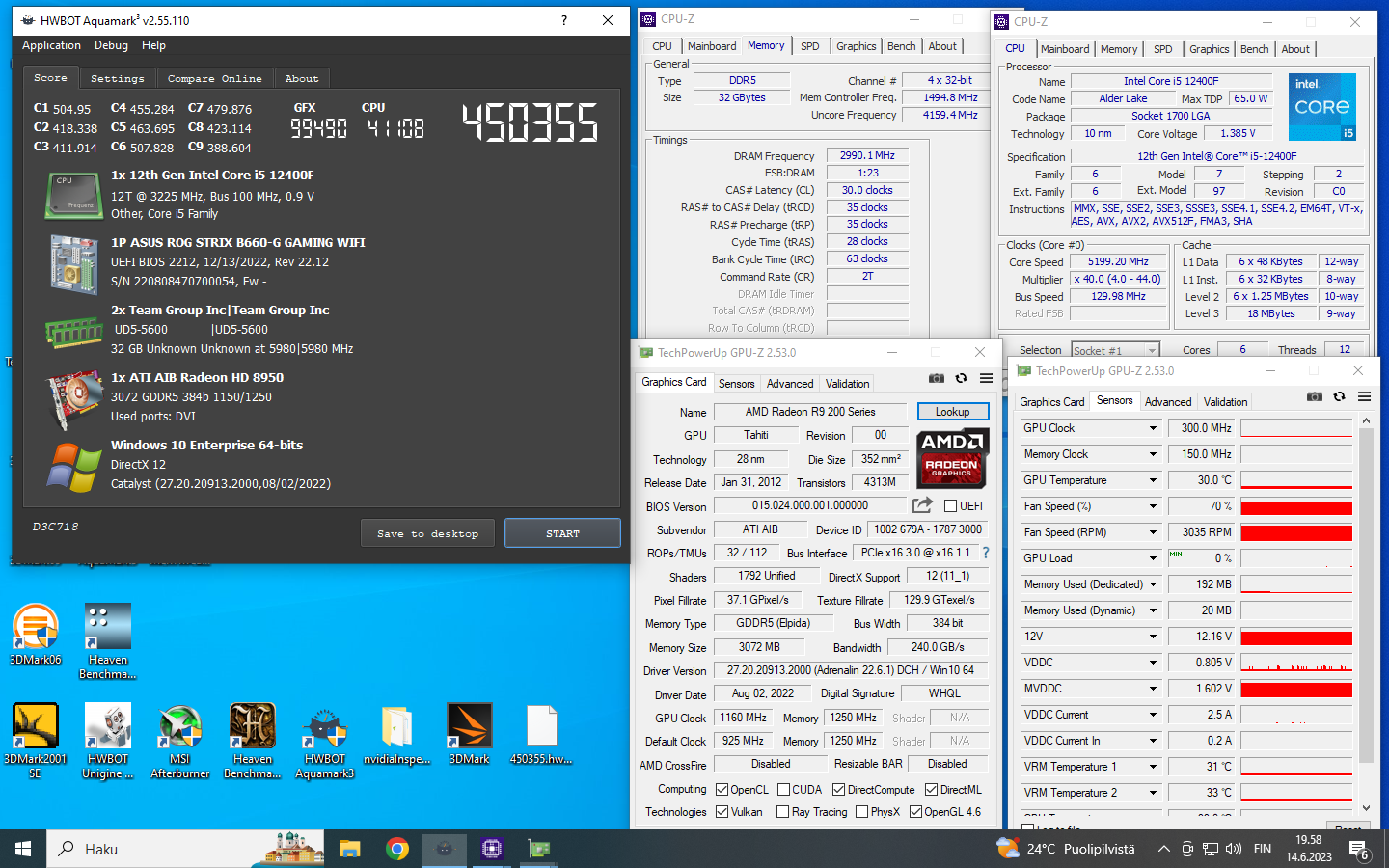Viewport: 1389px width, 868px height.
Task: Click the taskbar clock showing 19.58
Action: pos(1308,849)
